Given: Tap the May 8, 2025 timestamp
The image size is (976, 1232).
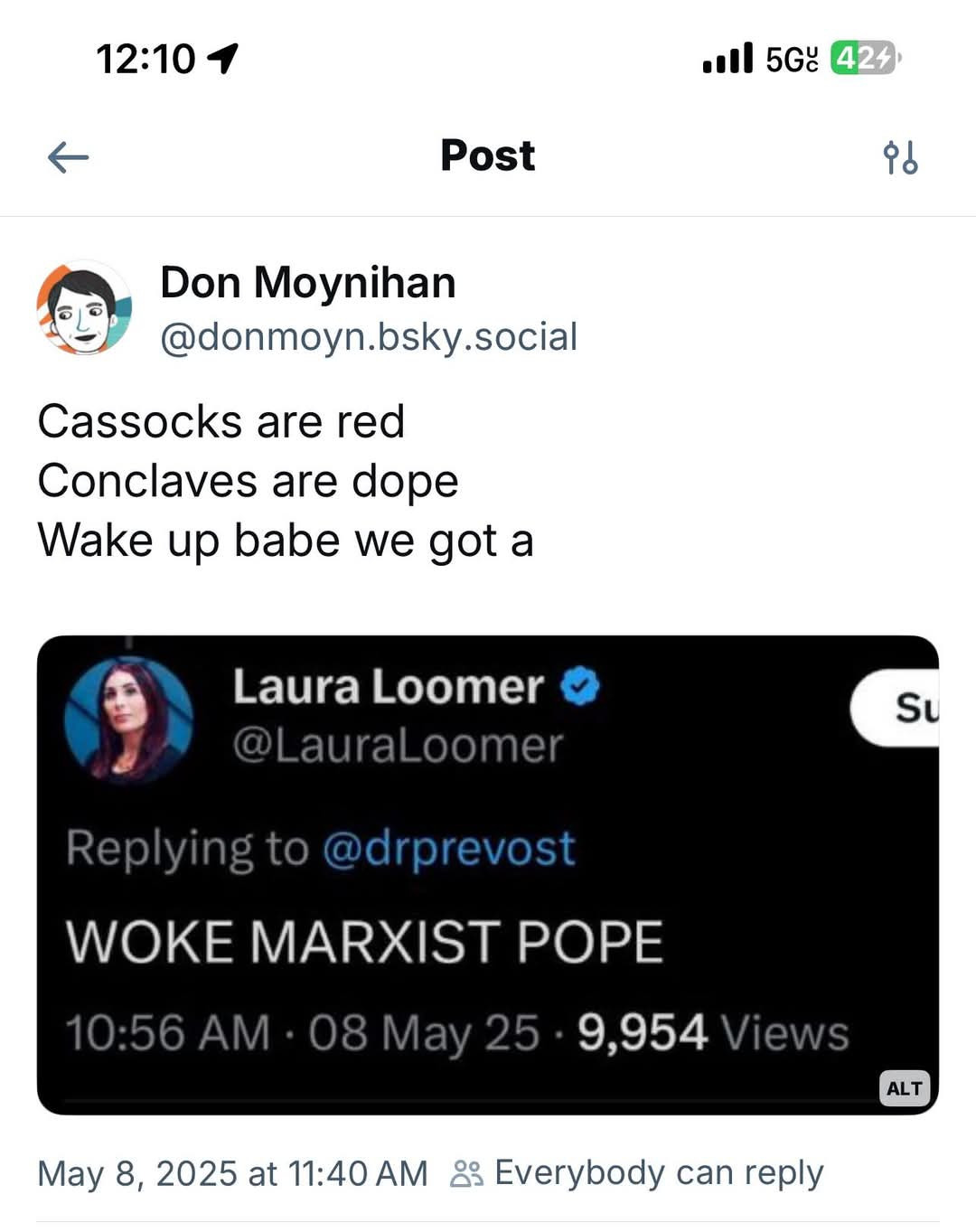Looking at the screenshot, I should pyautogui.click(x=232, y=1173).
